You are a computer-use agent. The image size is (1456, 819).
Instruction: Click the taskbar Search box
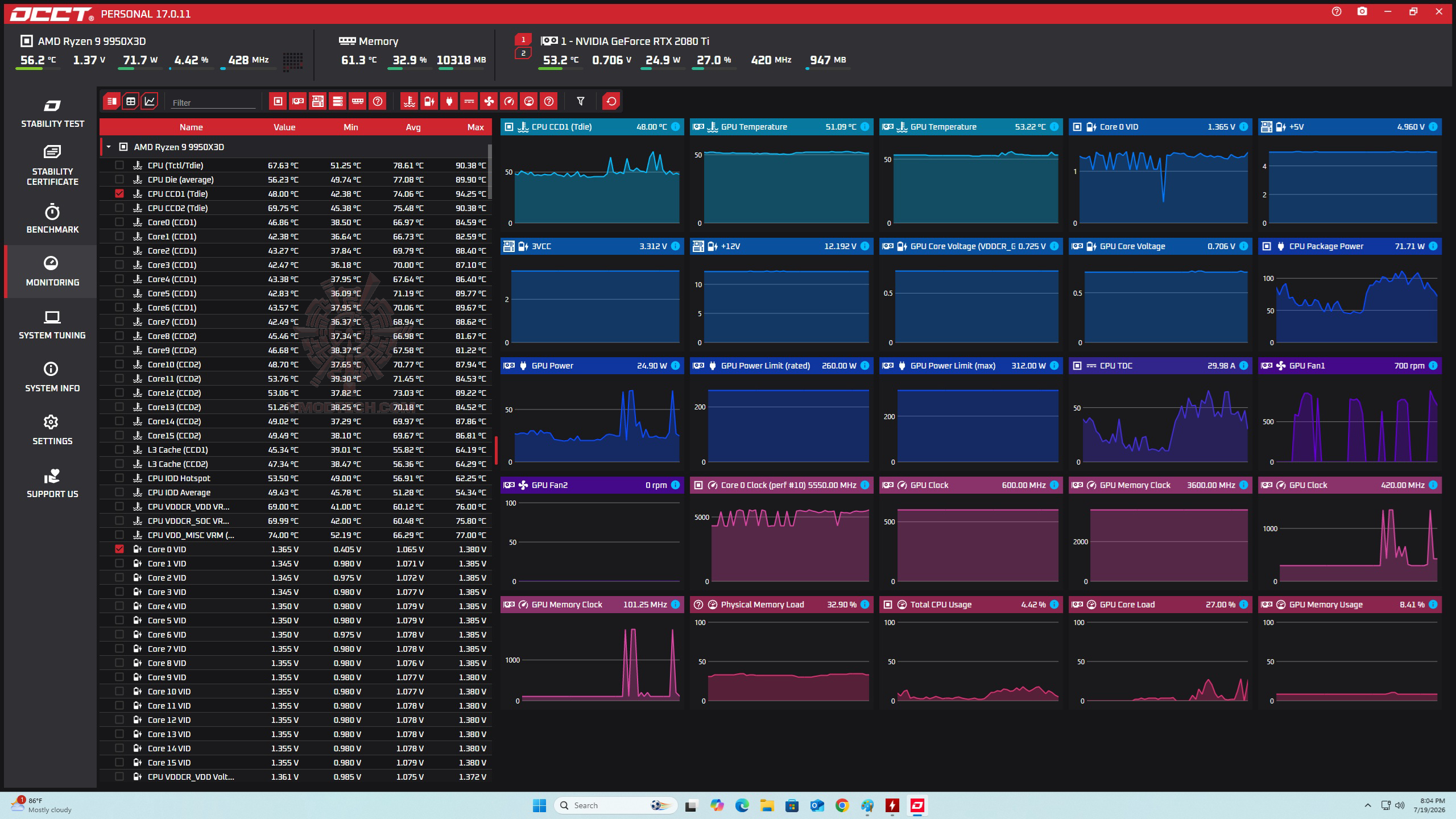point(616,805)
